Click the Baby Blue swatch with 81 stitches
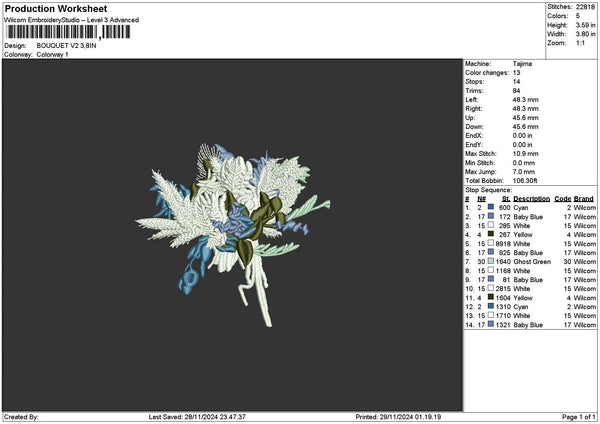600x424 pixels. 491,279
